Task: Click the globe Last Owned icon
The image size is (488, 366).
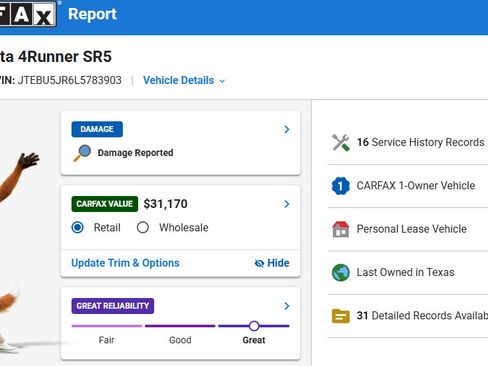Action: click(341, 272)
